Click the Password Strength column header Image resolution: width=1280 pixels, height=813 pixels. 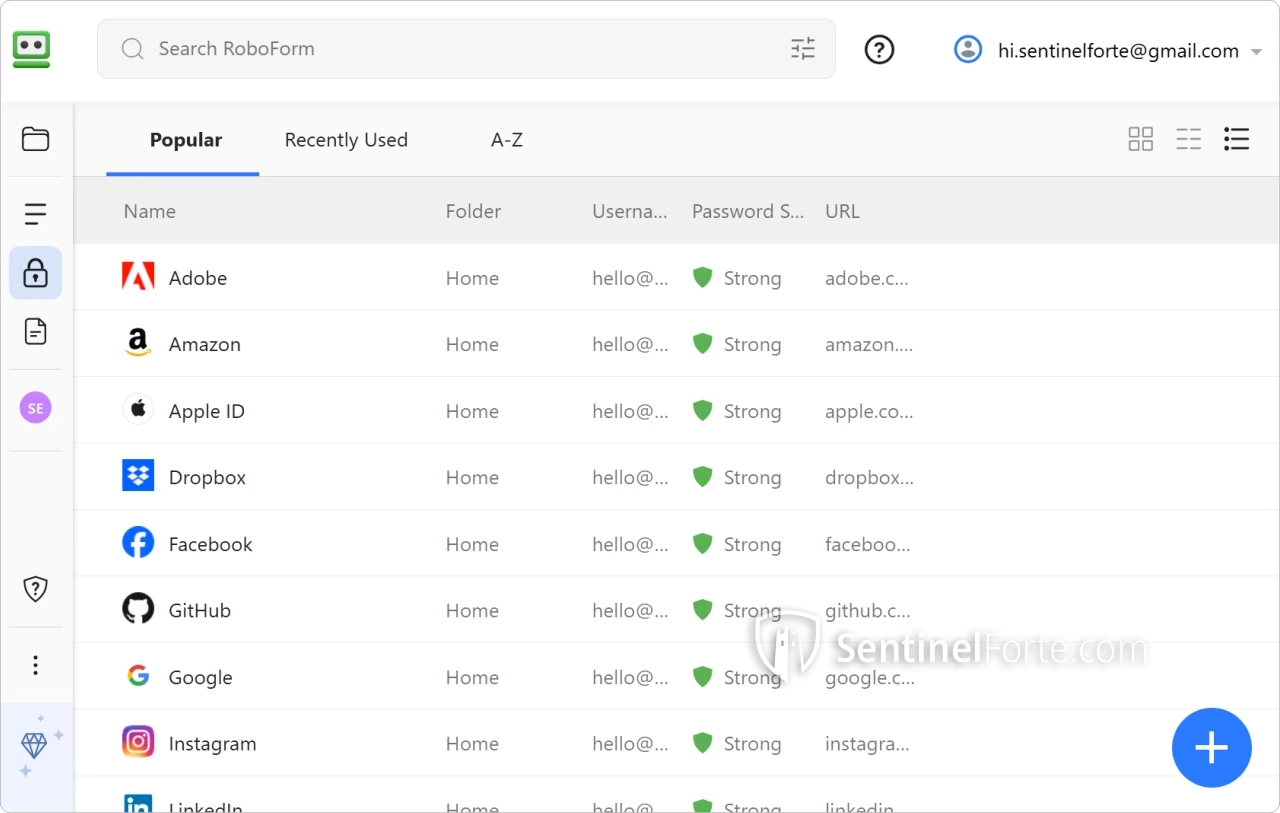(x=748, y=211)
